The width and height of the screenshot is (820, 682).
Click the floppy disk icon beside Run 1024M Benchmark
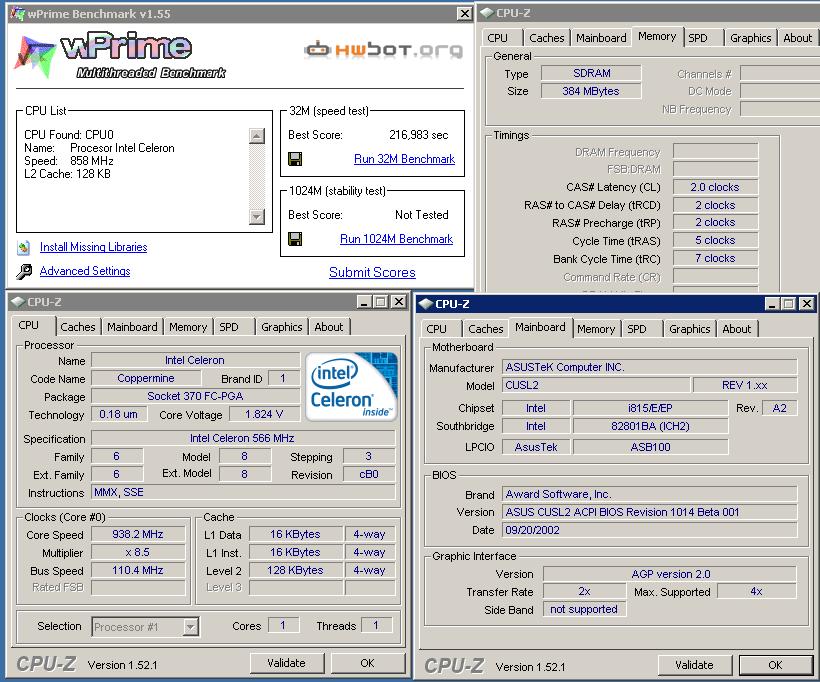pos(295,239)
